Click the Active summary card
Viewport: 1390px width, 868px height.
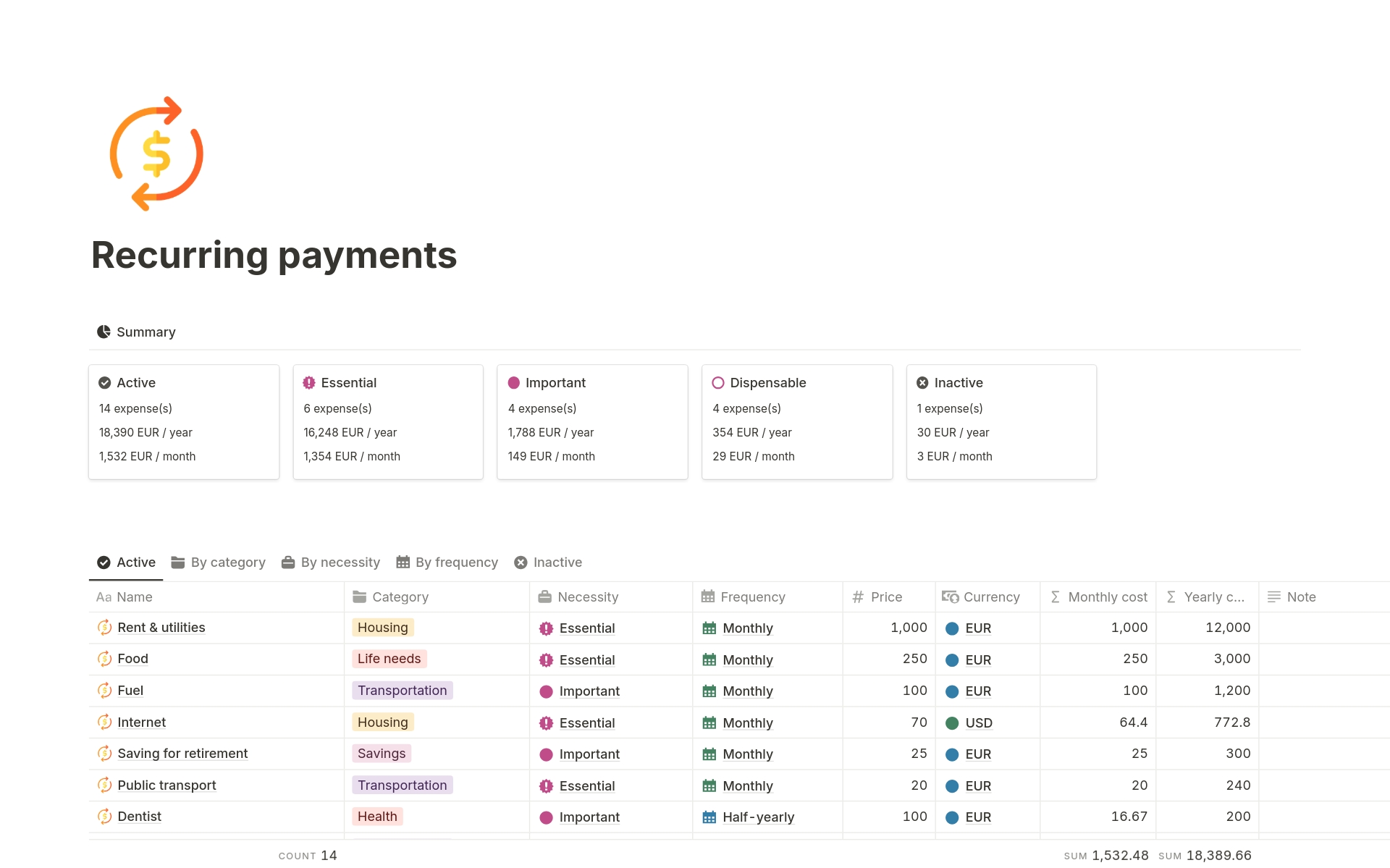(184, 421)
